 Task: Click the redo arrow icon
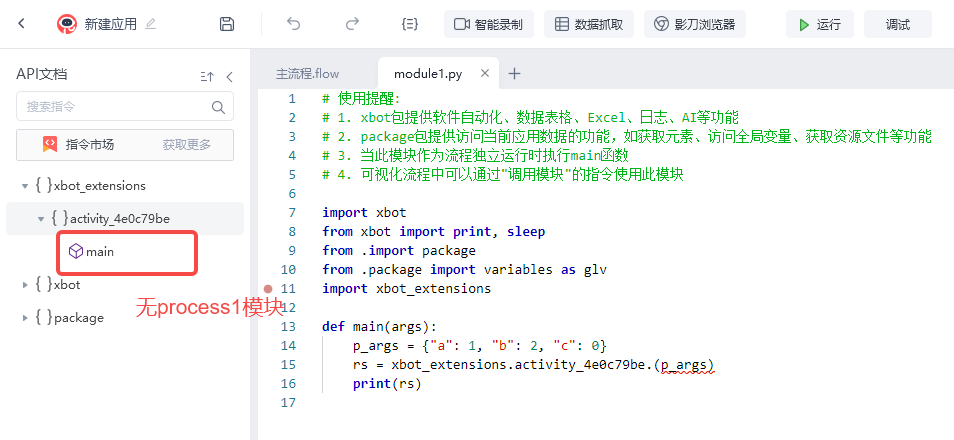click(352, 24)
